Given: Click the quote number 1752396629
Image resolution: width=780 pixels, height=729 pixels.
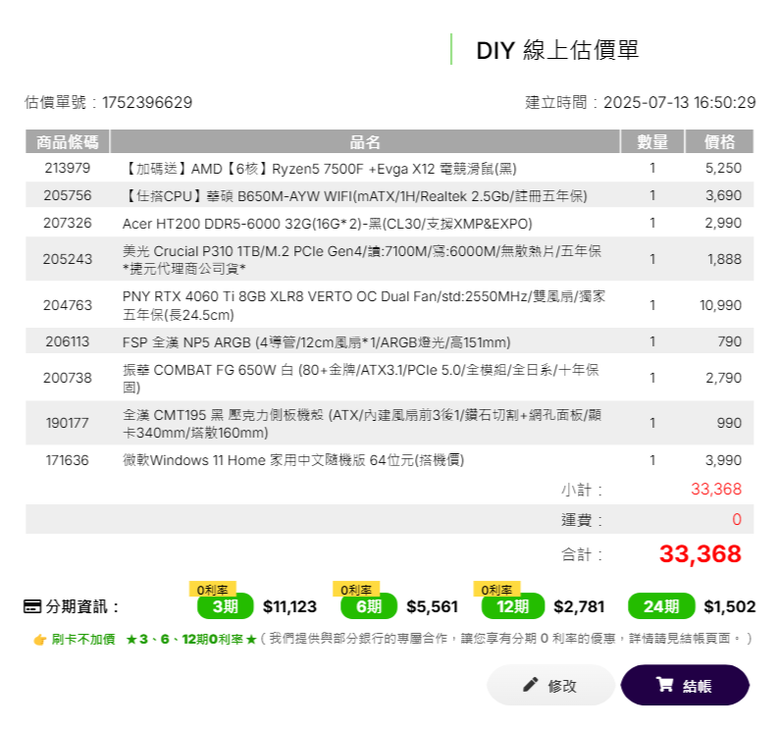Looking at the screenshot, I should point(147,103).
